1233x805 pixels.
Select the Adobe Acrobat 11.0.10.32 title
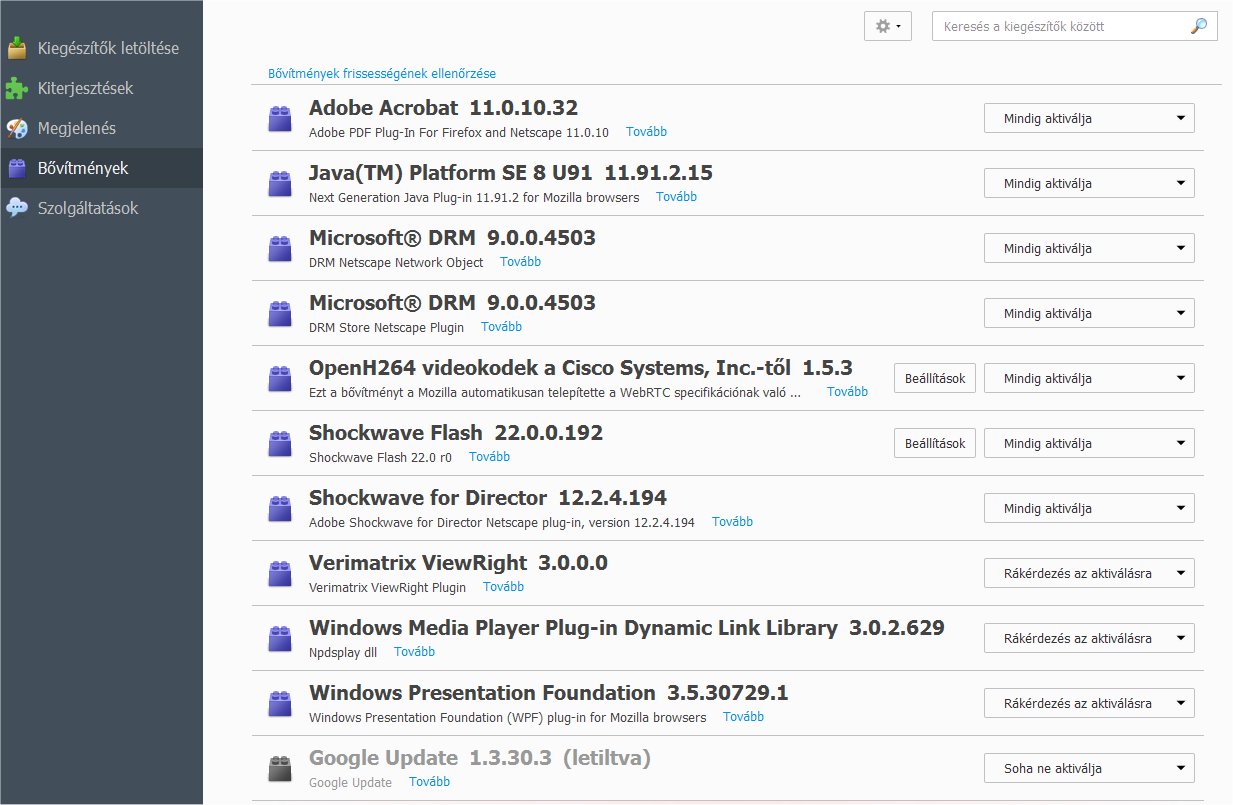[x=443, y=108]
